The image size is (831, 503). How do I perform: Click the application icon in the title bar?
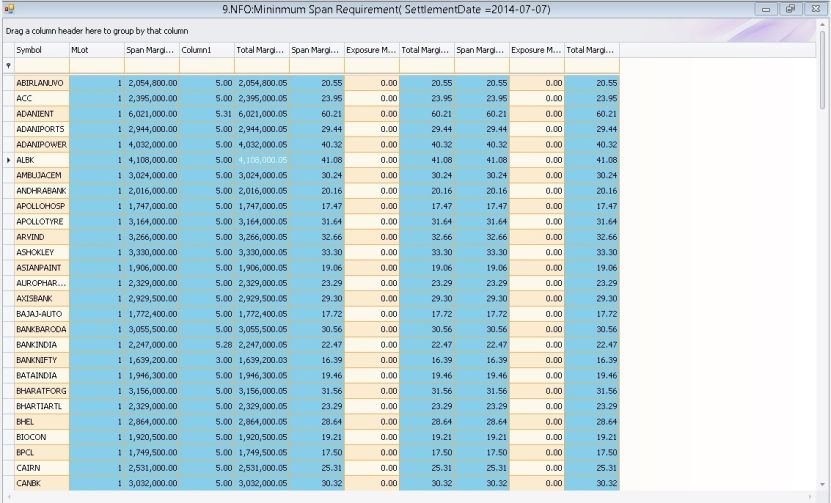tap(9, 8)
